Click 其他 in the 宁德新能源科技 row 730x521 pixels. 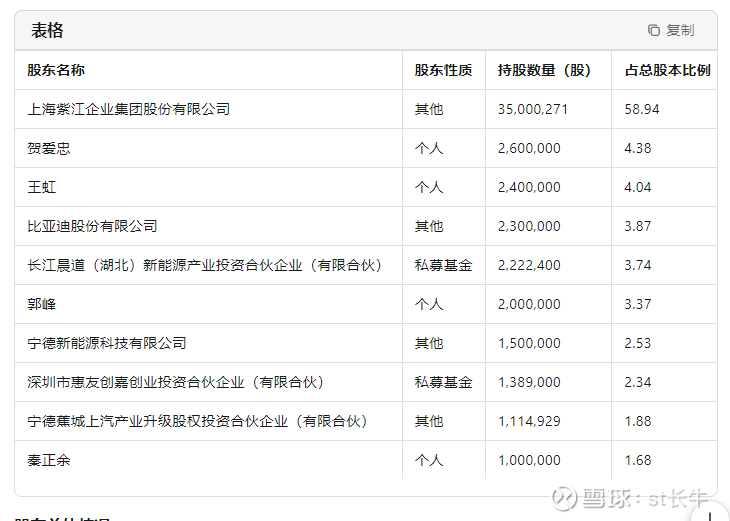pos(429,343)
